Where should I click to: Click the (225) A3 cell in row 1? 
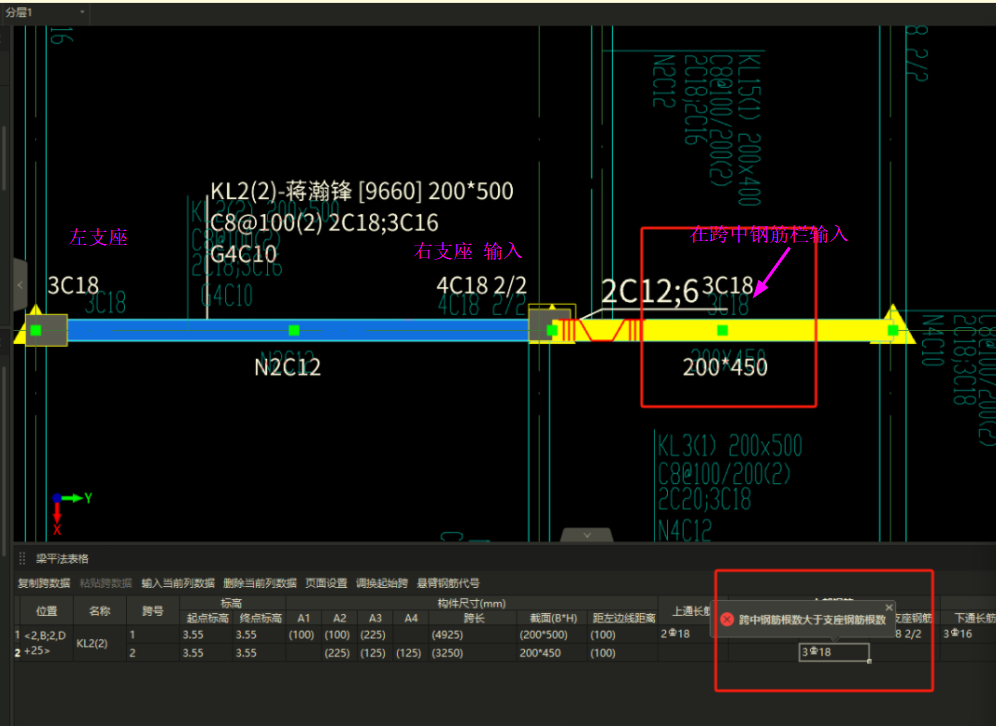(x=373, y=635)
